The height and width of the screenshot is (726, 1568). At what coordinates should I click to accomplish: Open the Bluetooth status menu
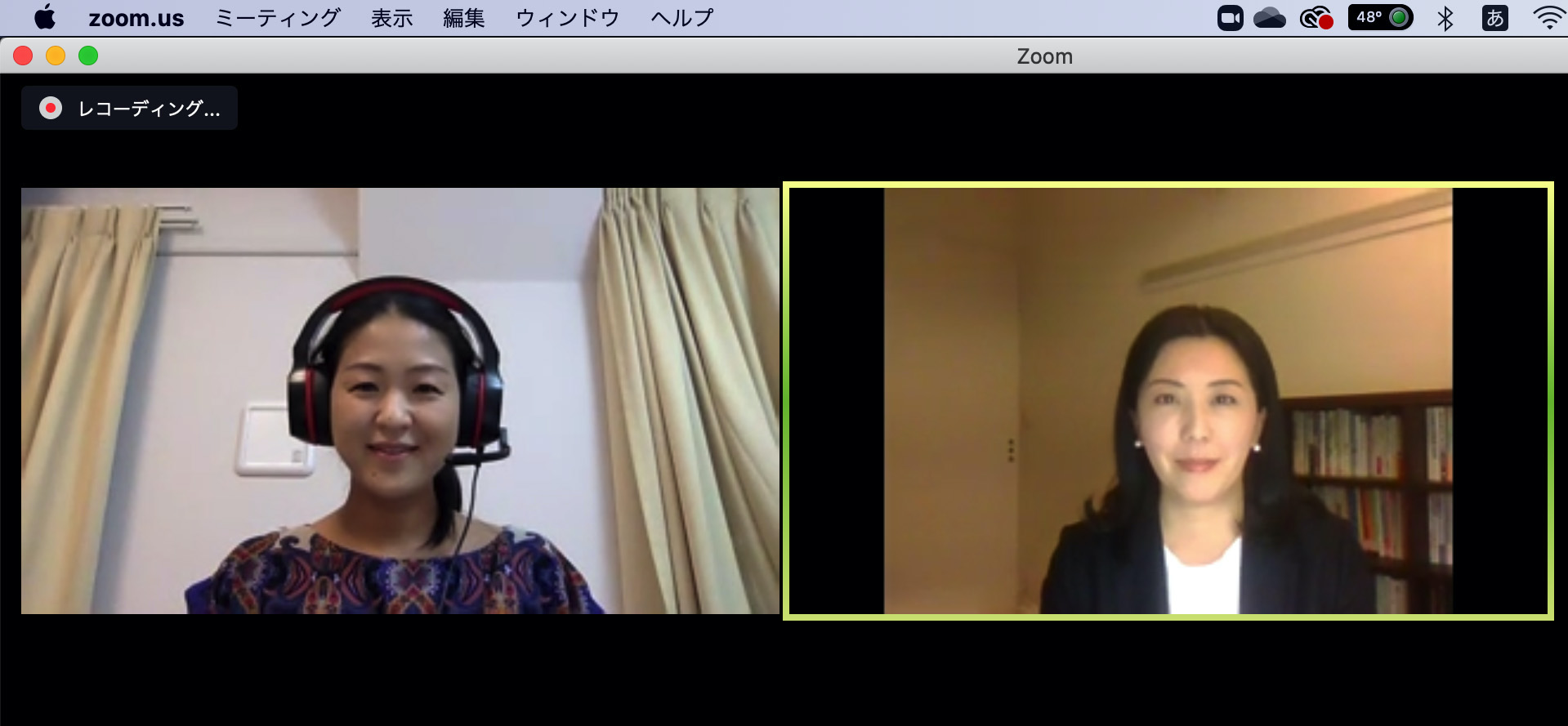coord(1445,18)
